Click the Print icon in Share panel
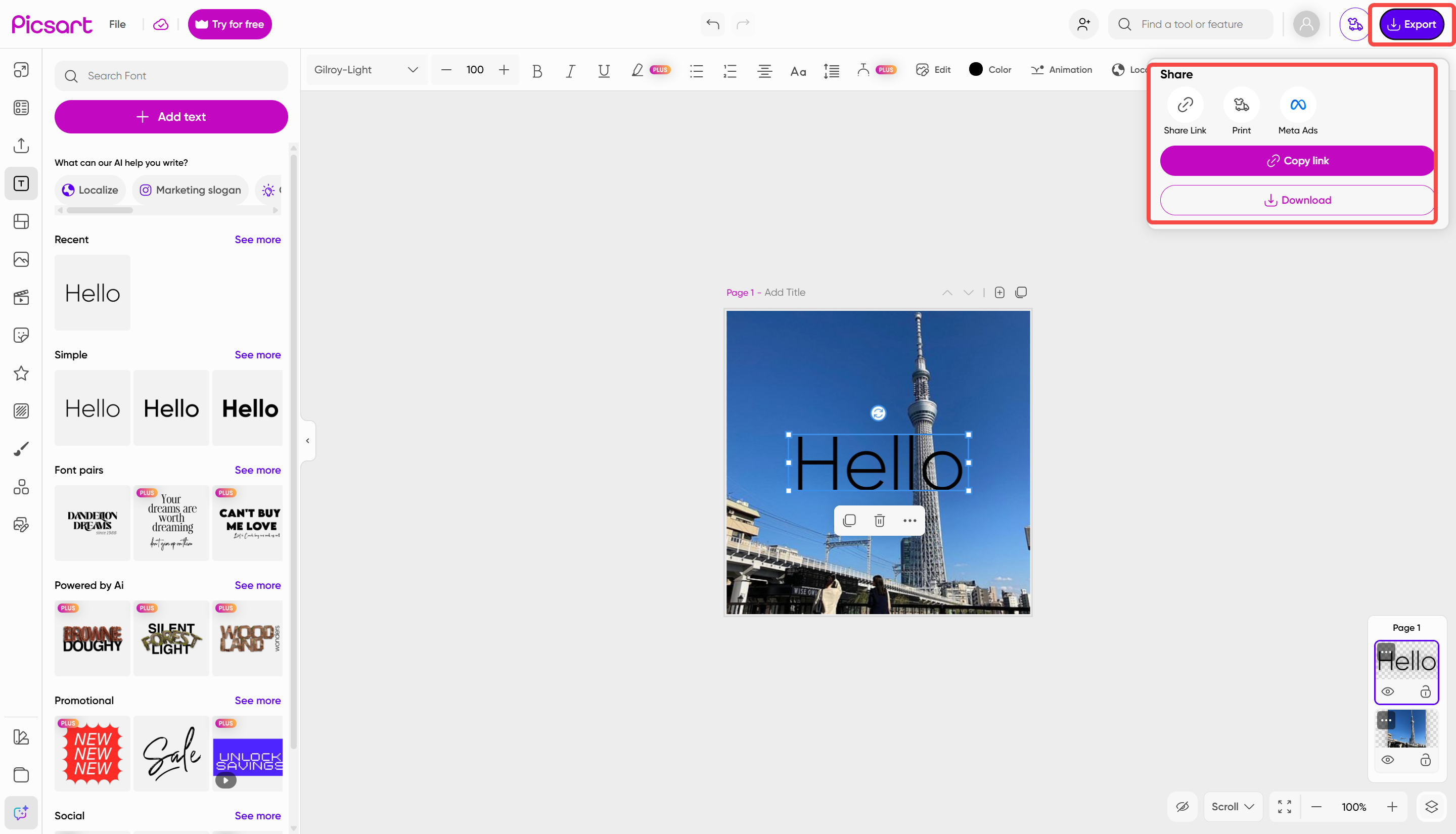Viewport: 1456px width, 834px height. (1241, 105)
